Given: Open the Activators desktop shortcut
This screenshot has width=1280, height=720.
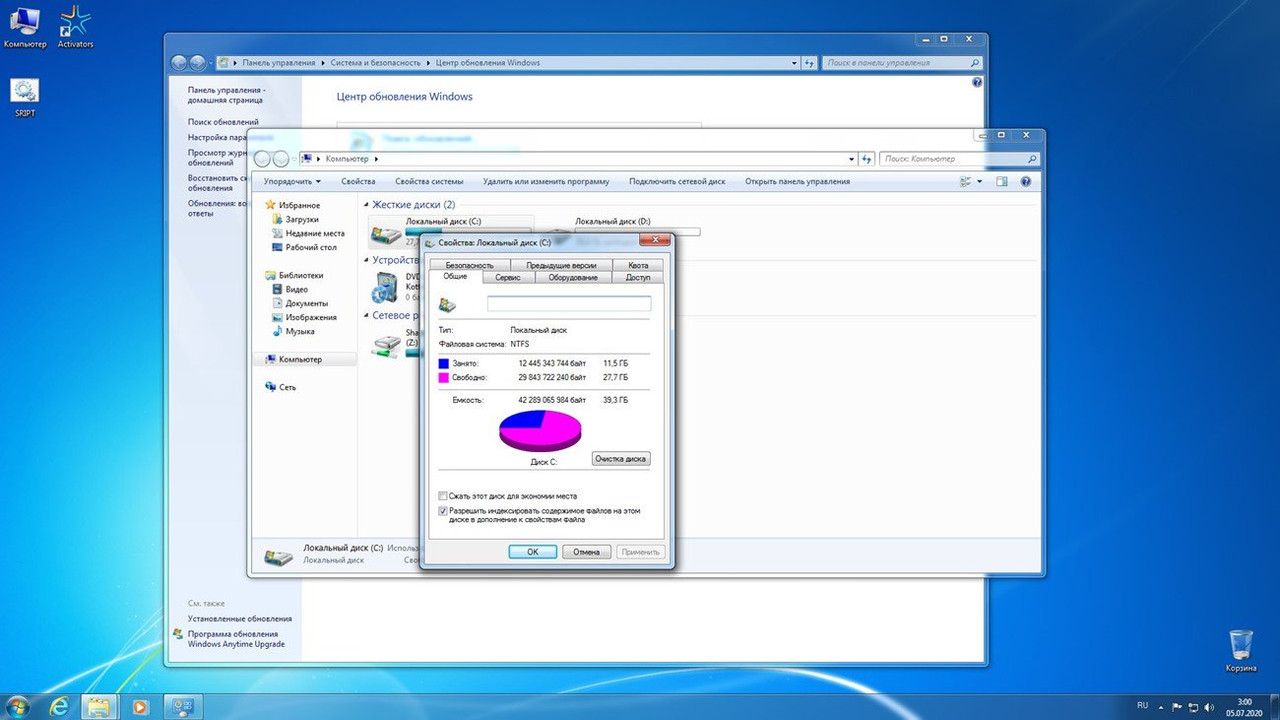Looking at the screenshot, I should tap(75, 27).
